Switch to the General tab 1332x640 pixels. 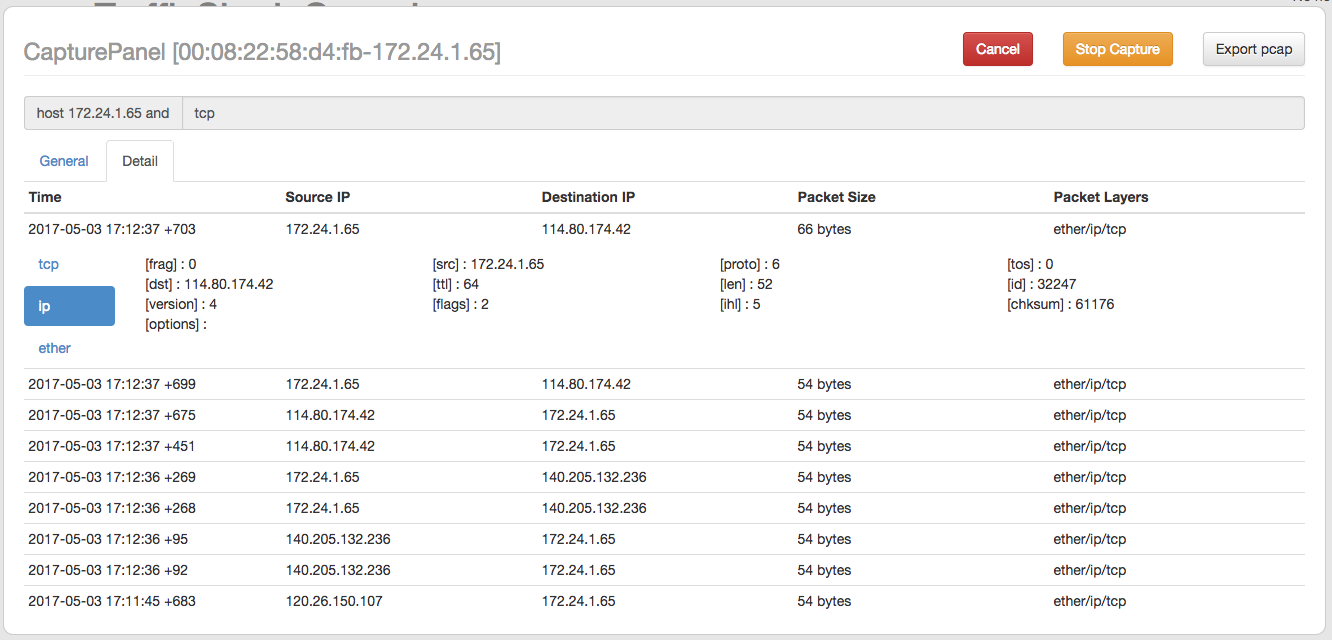(64, 161)
